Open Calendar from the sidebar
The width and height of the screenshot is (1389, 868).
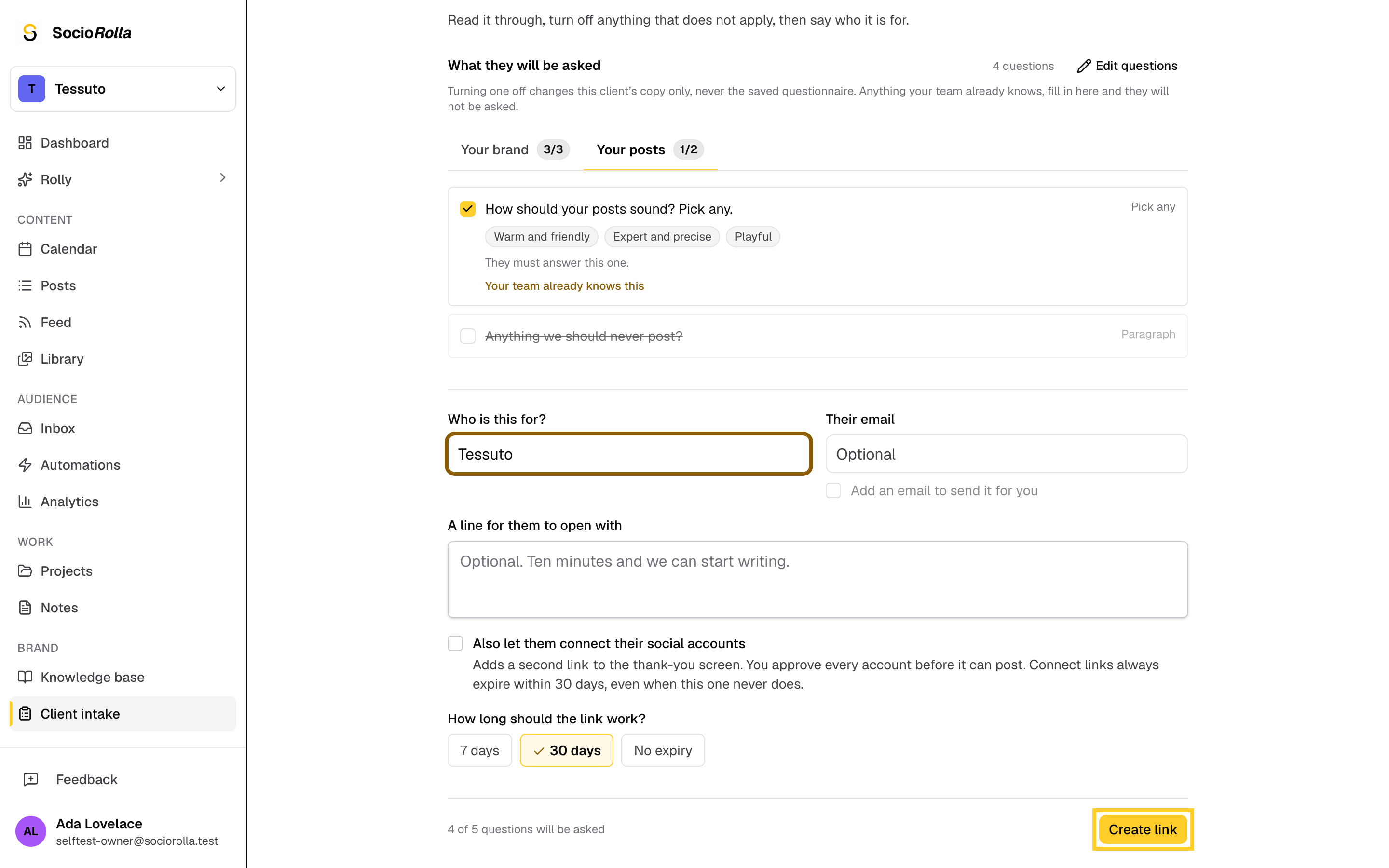123,249
